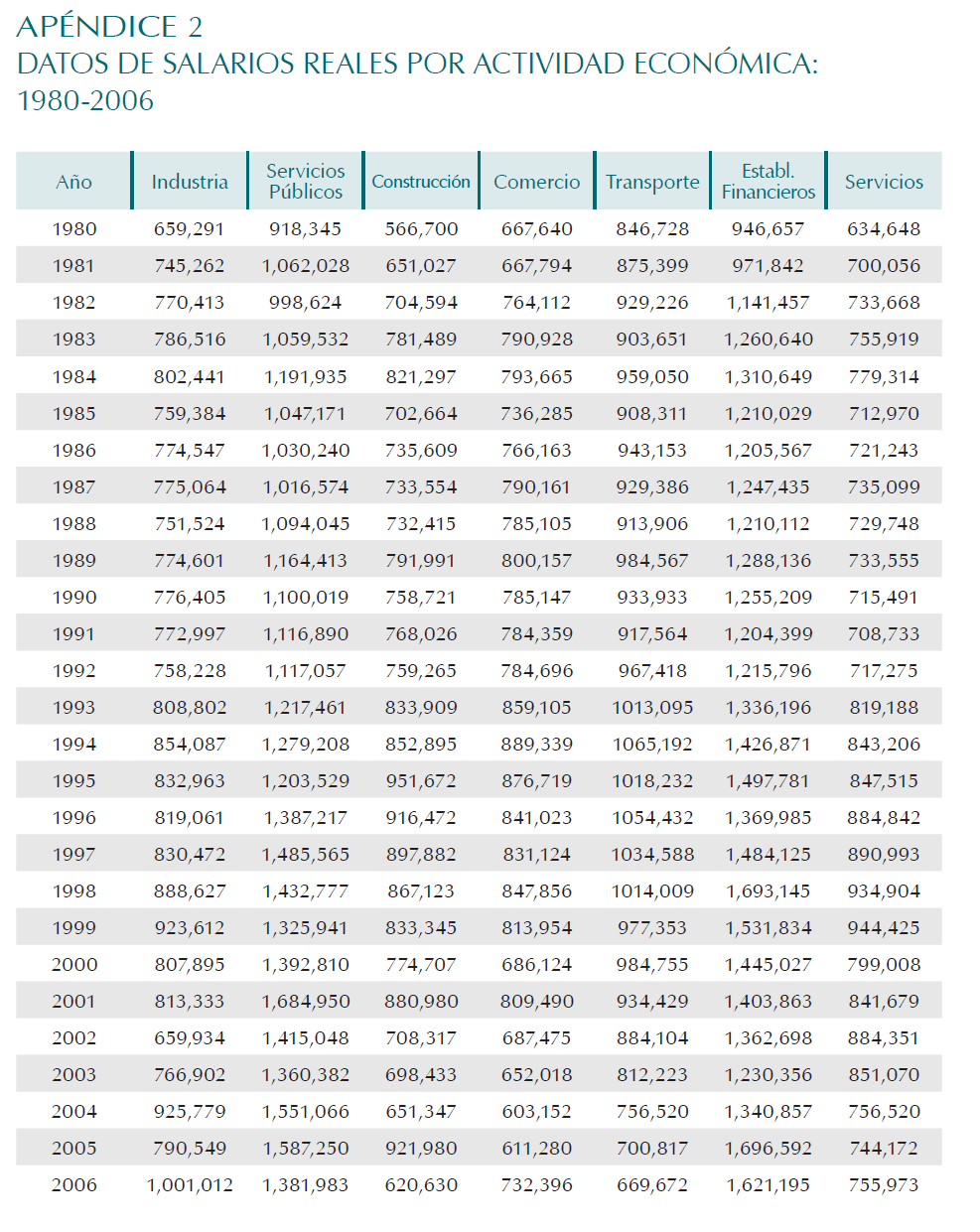Click Industria value 659,291 for 1980
Image resolution: width=980 pixels, height=1232 pixels.
[x=190, y=229]
